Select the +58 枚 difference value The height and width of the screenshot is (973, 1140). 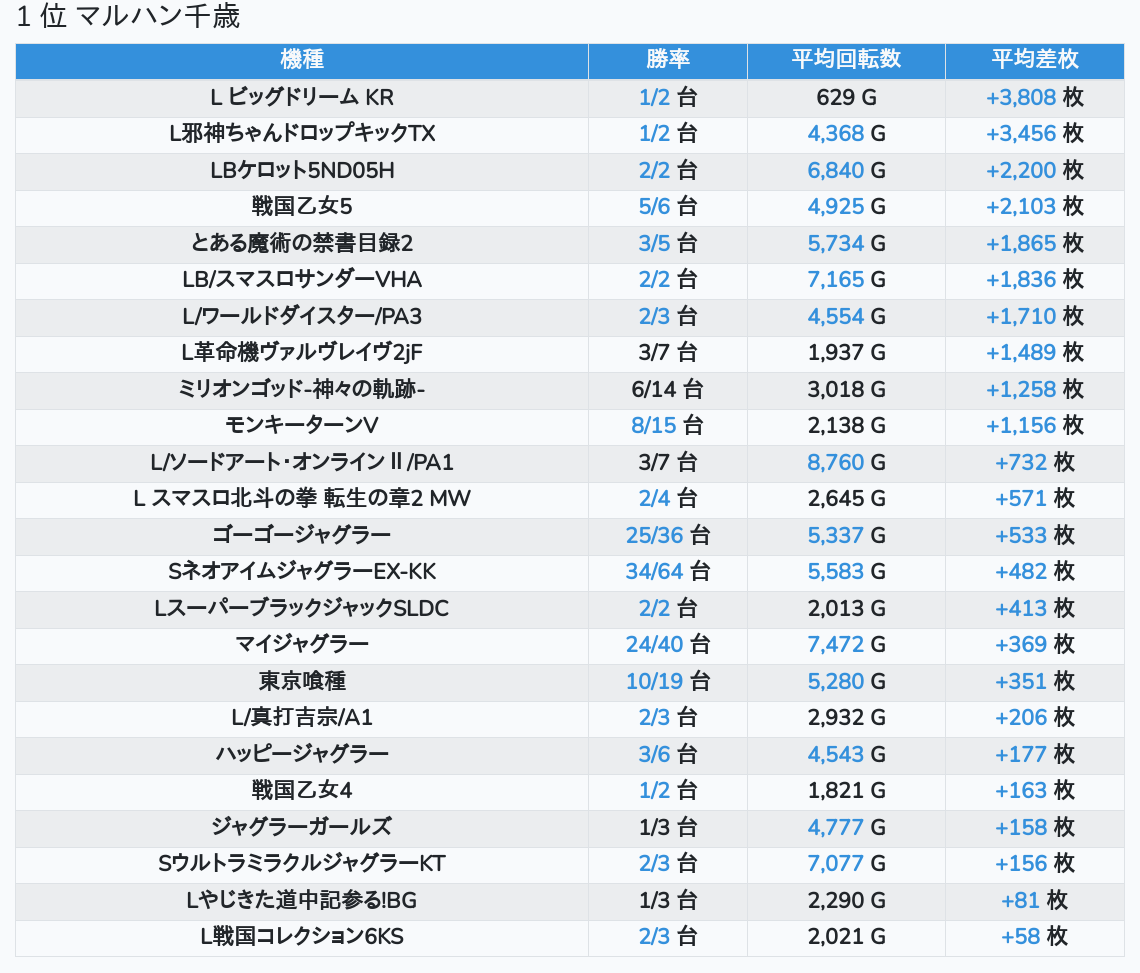pos(1035,937)
